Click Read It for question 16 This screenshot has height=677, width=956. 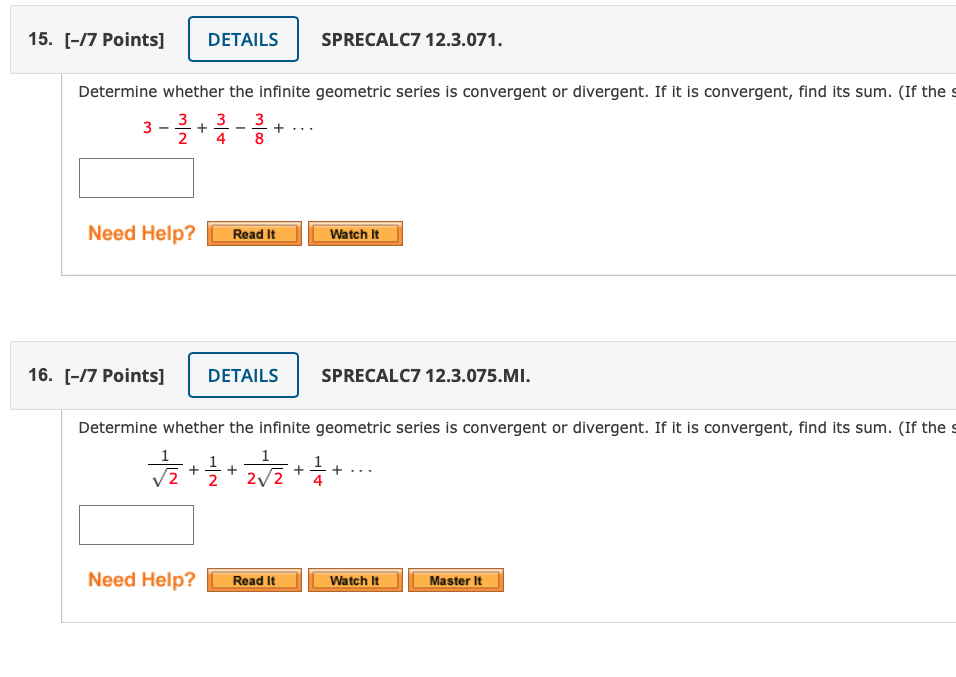click(253, 579)
